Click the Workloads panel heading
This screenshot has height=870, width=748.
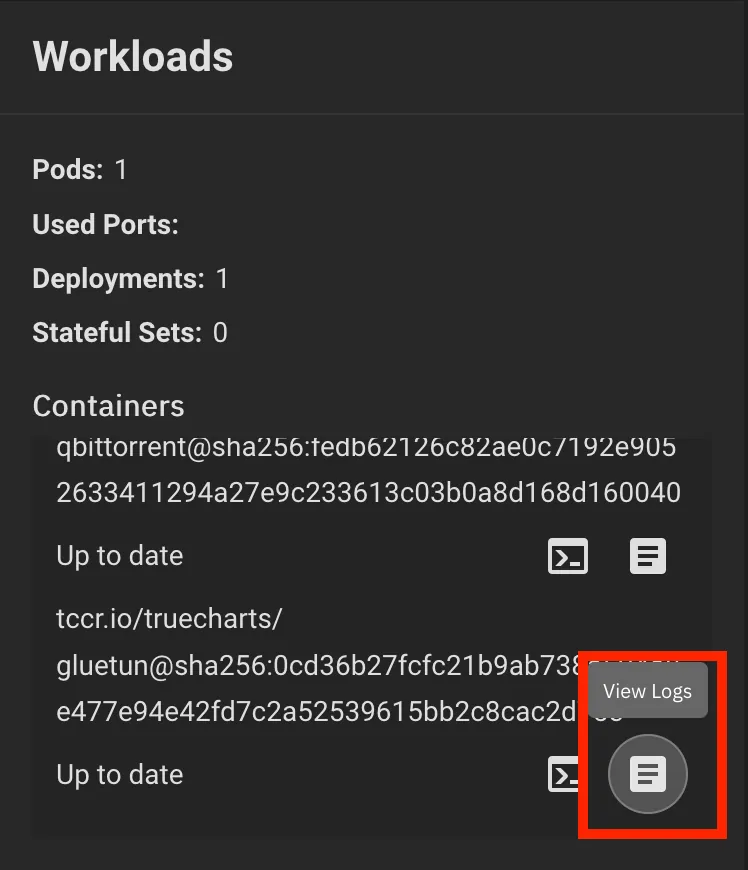[132, 57]
